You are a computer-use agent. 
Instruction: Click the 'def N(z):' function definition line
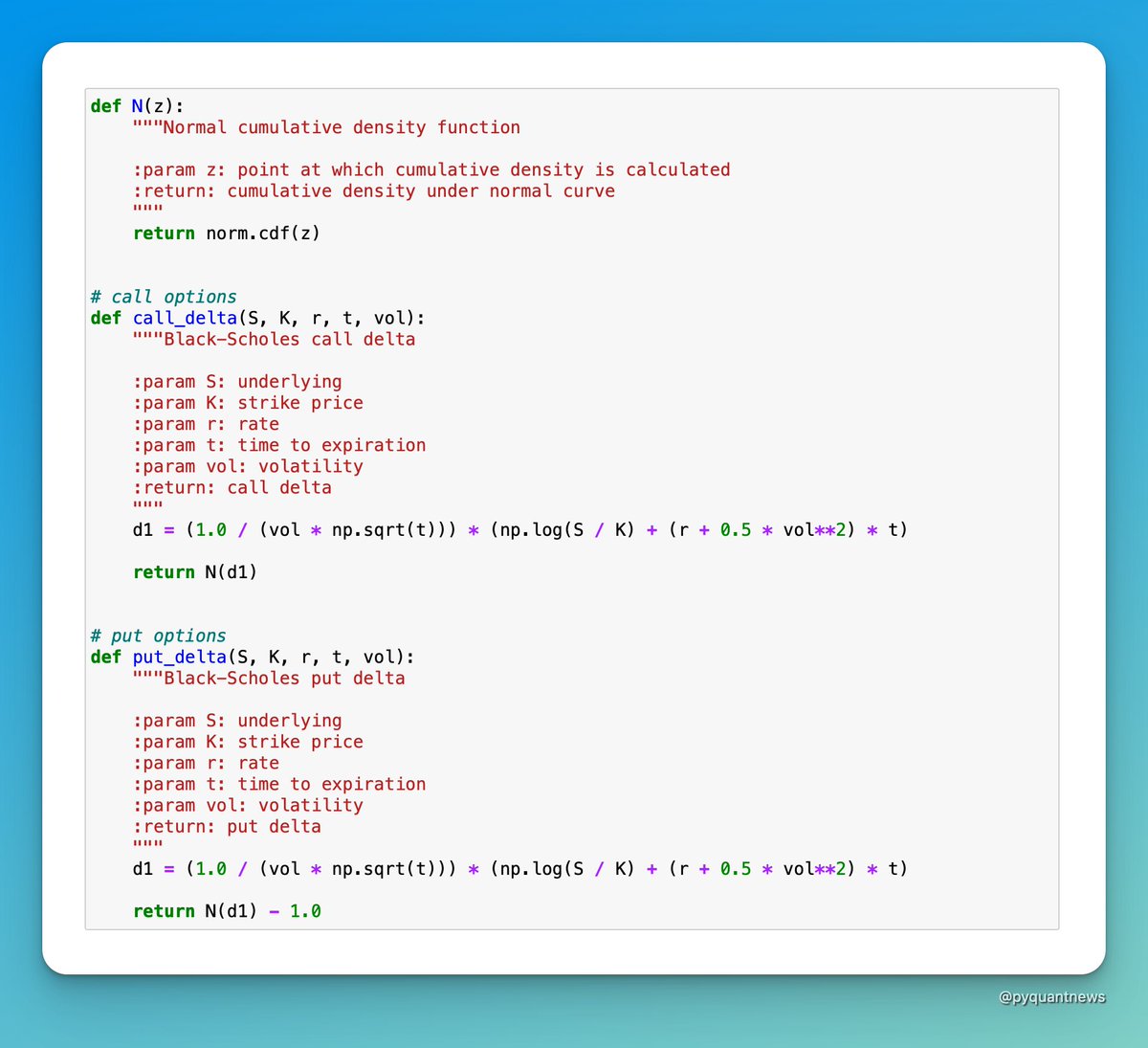pyautogui.click(x=137, y=106)
